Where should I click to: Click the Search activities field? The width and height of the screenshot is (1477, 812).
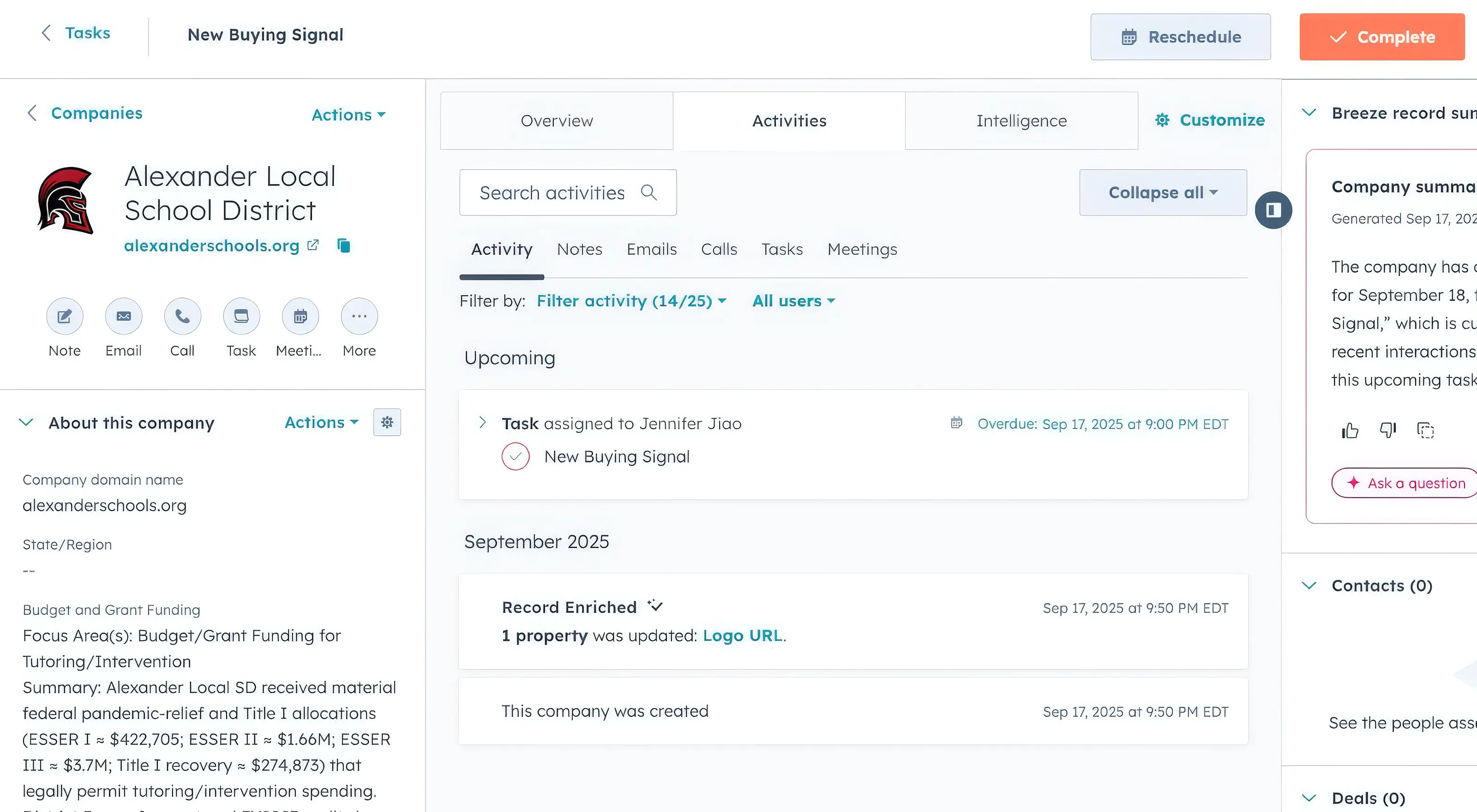(x=552, y=192)
